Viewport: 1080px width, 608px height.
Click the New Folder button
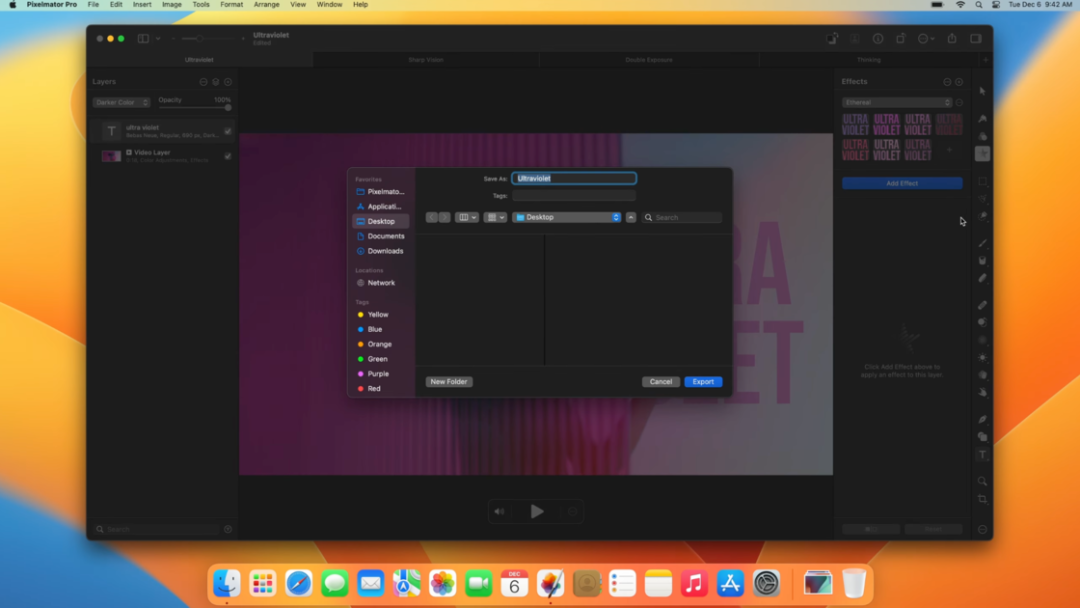click(x=448, y=381)
